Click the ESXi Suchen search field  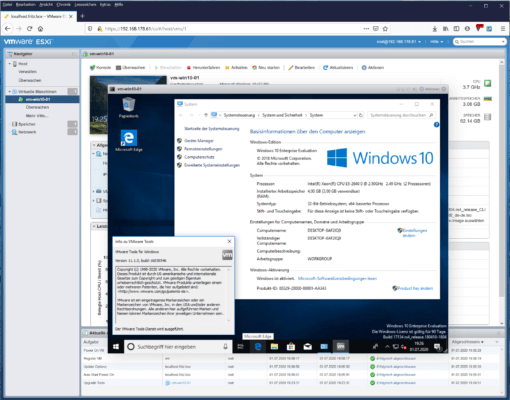click(x=479, y=42)
